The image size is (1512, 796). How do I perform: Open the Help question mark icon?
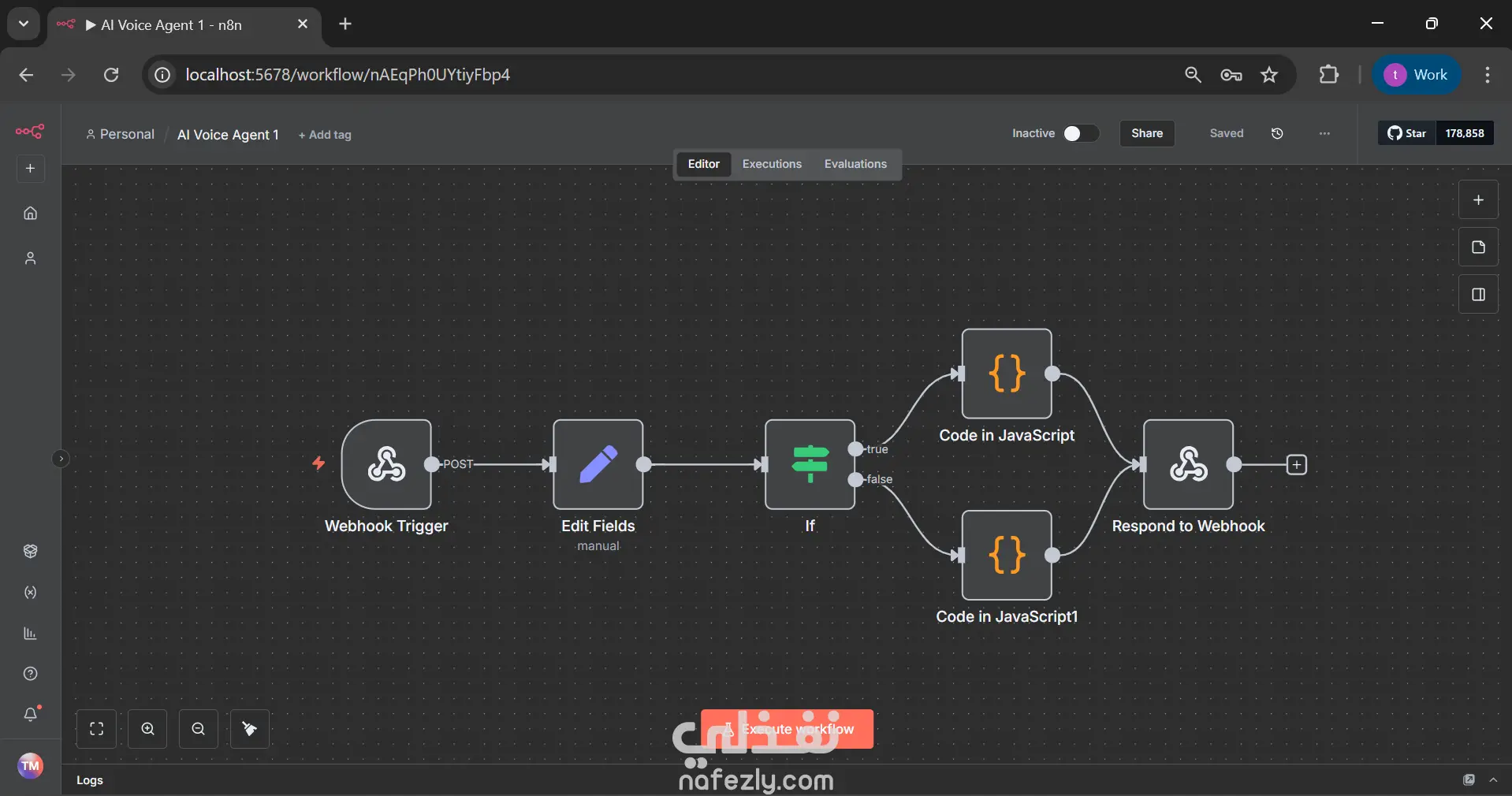[31, 674]
